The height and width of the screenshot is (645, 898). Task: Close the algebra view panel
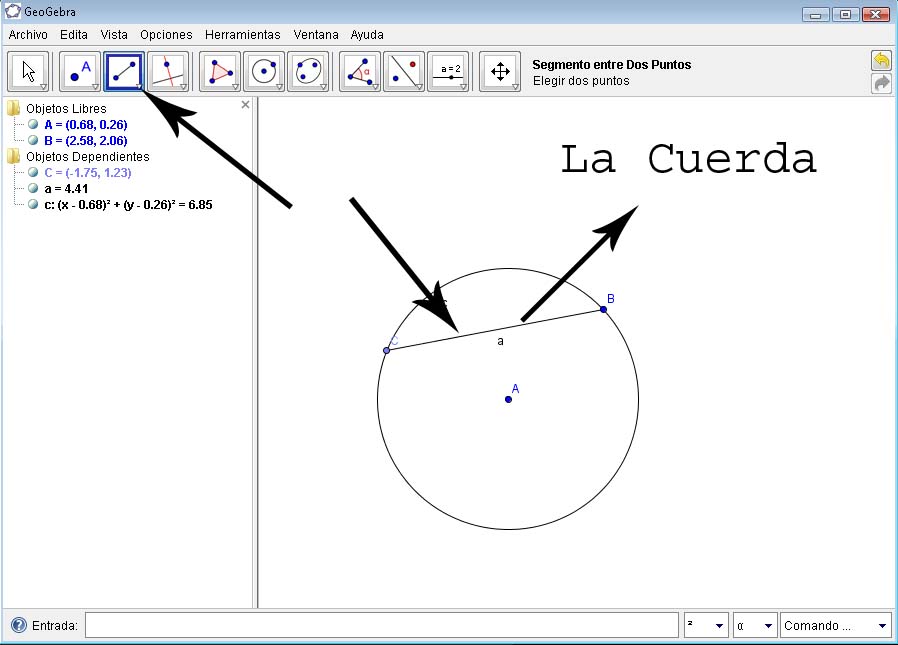tap(245, 104)
